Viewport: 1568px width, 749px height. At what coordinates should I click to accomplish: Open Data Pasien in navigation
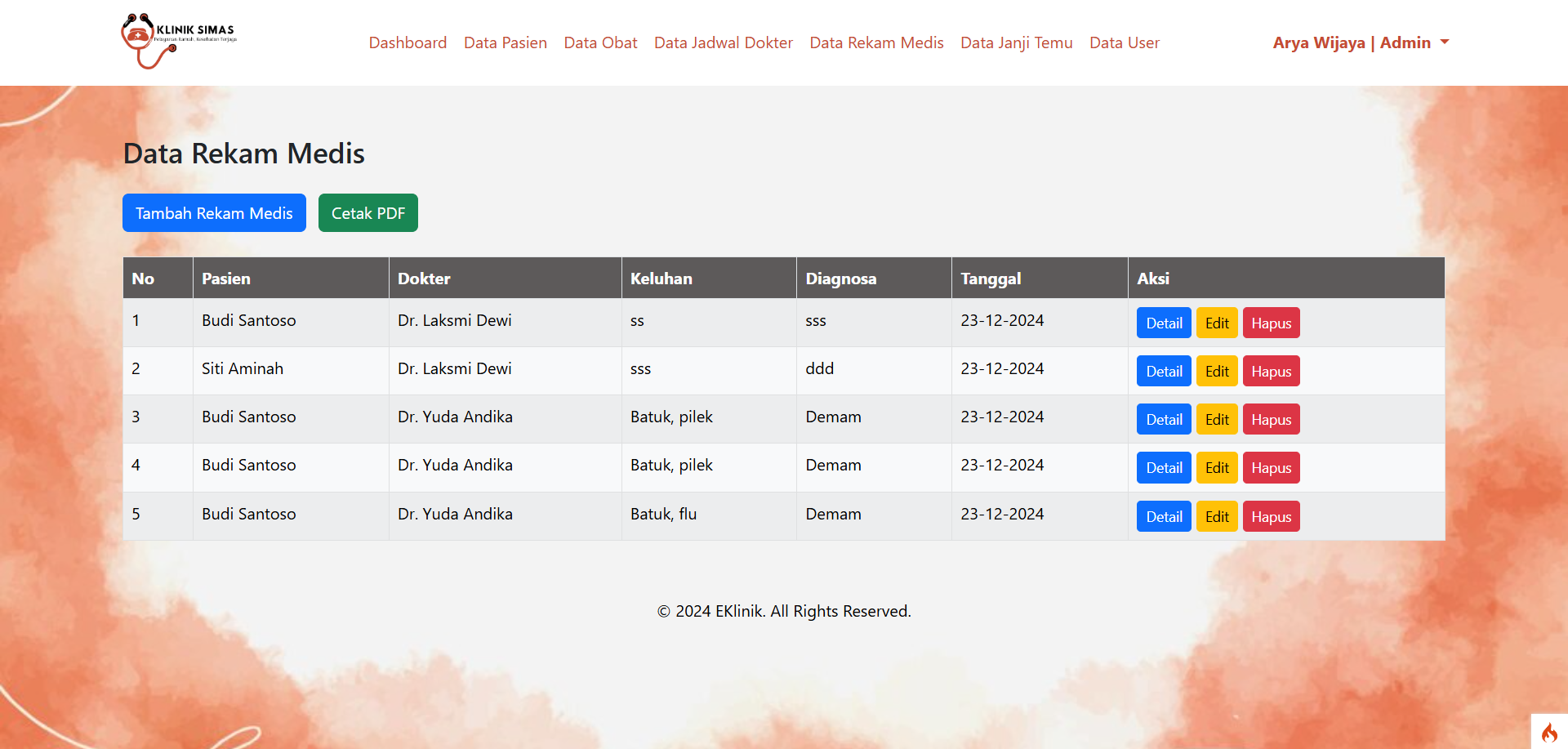(x=506, y=42)
